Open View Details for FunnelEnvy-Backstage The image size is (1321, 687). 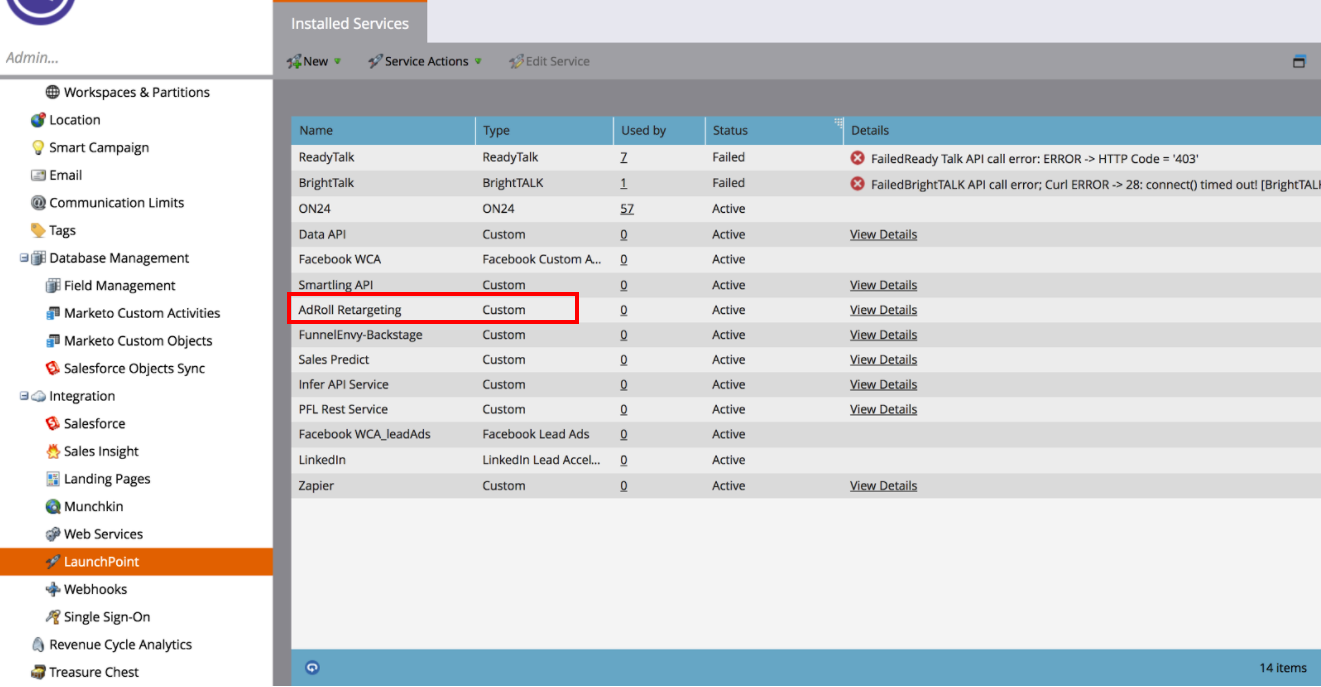tap(883, 335)
